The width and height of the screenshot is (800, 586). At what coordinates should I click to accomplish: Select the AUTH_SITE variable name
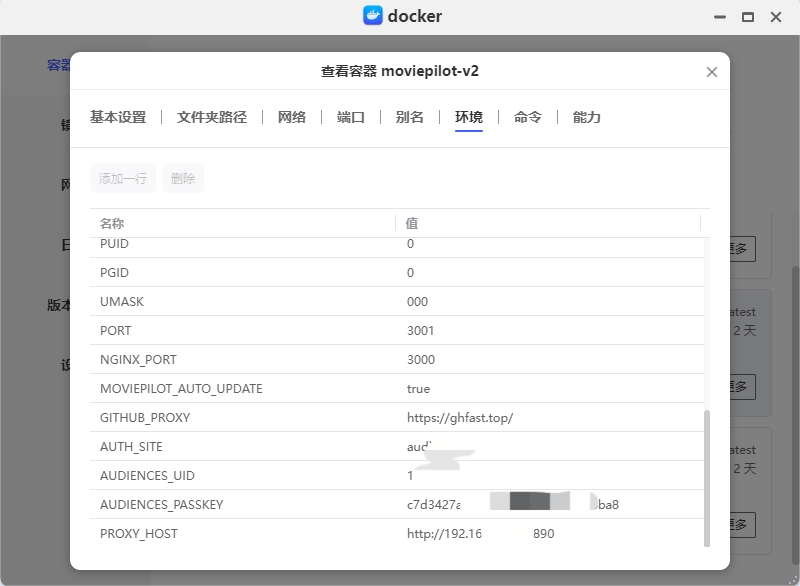point(131,447)
